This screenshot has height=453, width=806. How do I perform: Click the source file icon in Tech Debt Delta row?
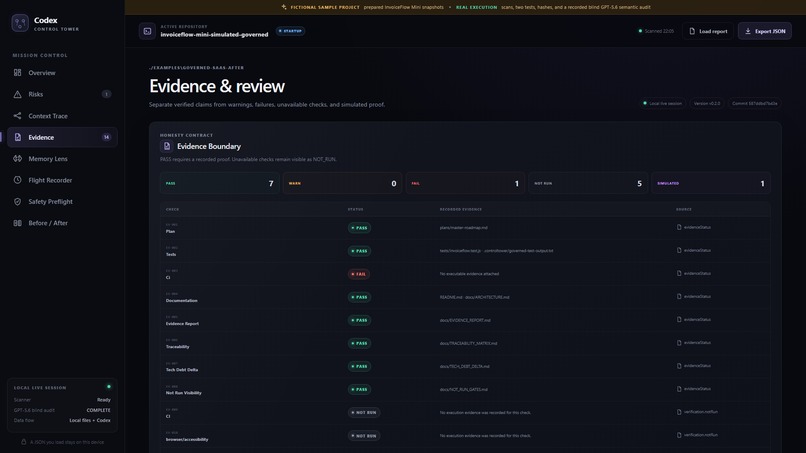click(679, 366)
